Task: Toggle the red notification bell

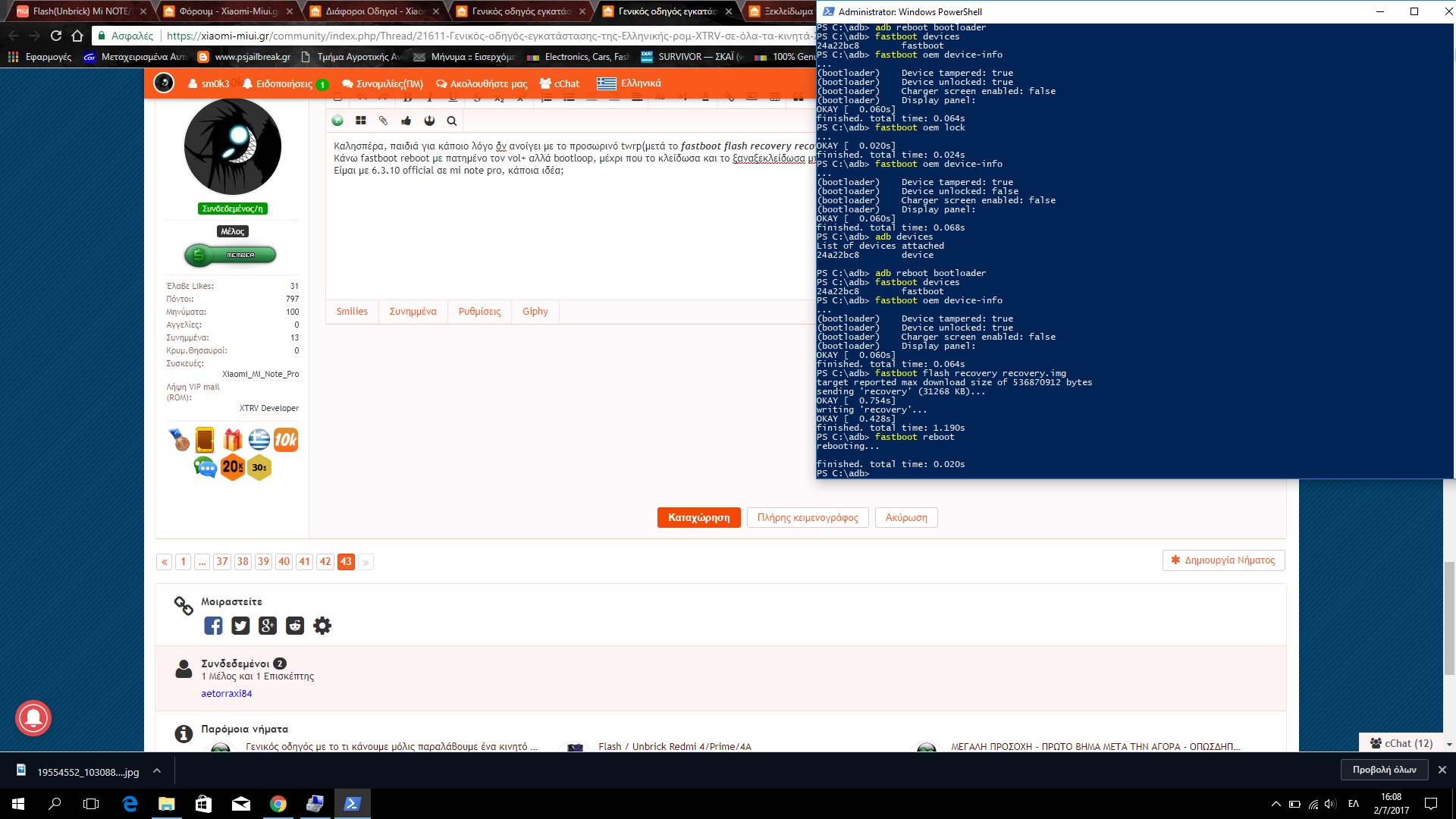Action: click(x=33, y=717)
